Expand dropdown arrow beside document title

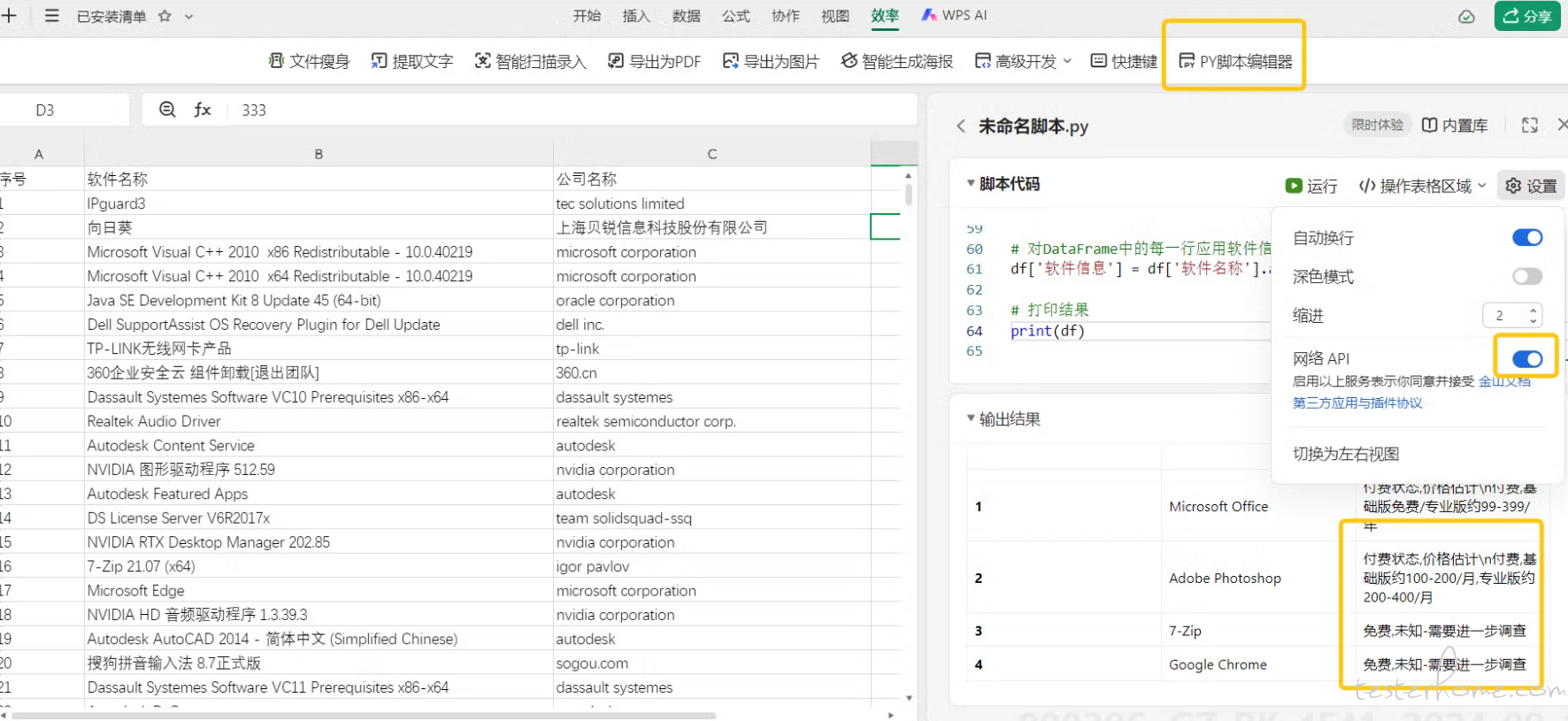coord(188,16)
